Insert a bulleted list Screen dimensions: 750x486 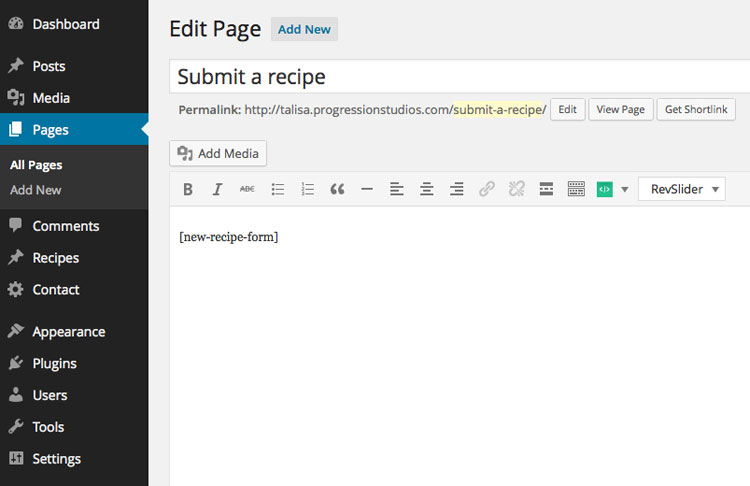[278, 189]
